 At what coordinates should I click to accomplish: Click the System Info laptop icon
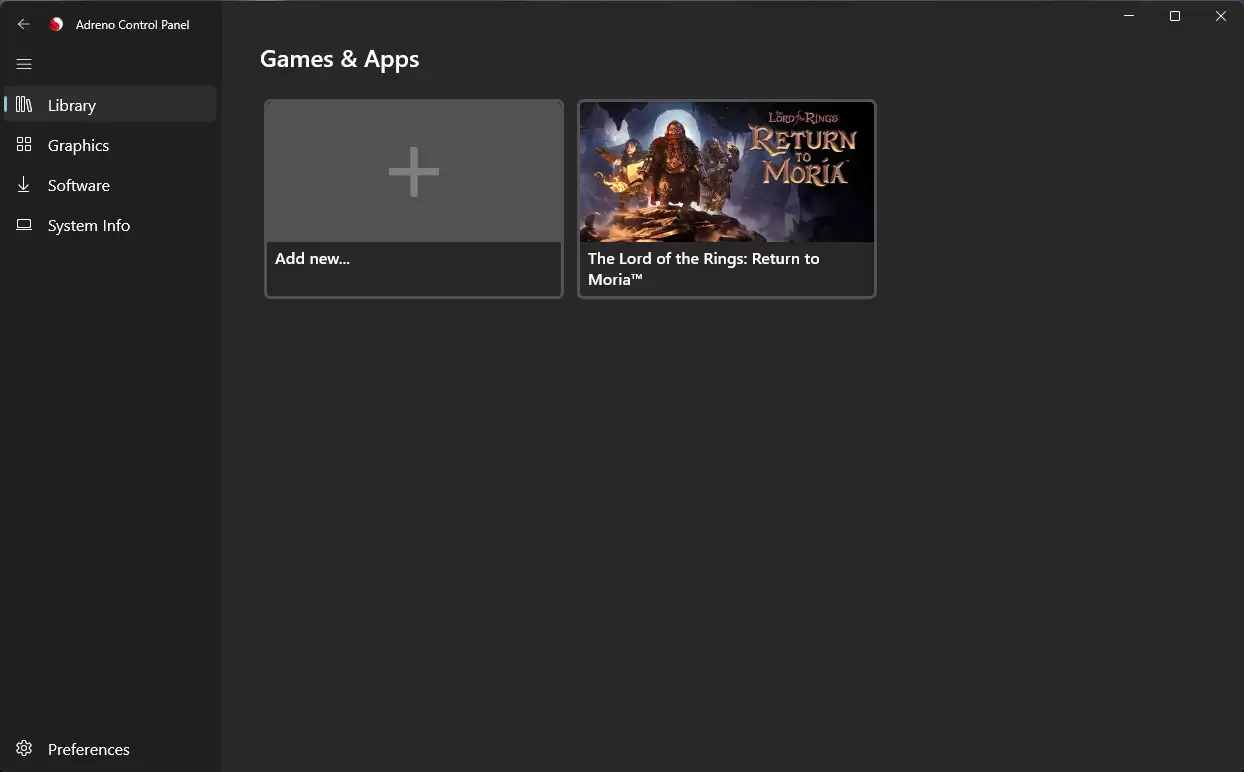tap(24, 225)
